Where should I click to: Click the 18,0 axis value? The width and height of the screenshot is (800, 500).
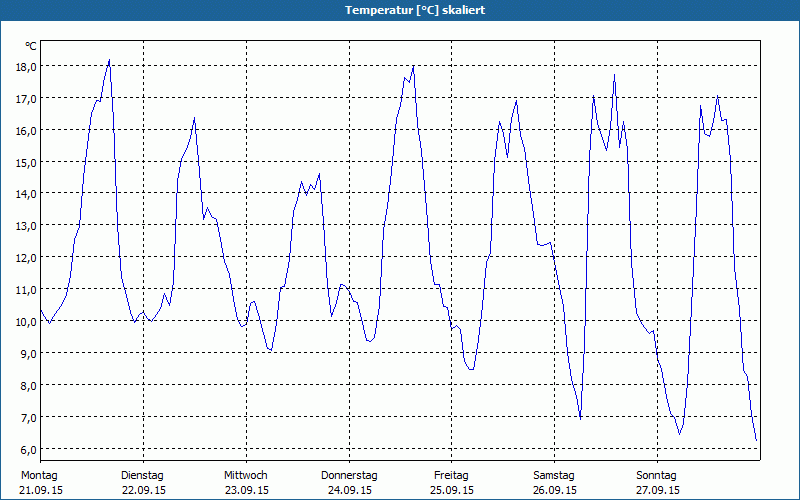pos(26,67)
